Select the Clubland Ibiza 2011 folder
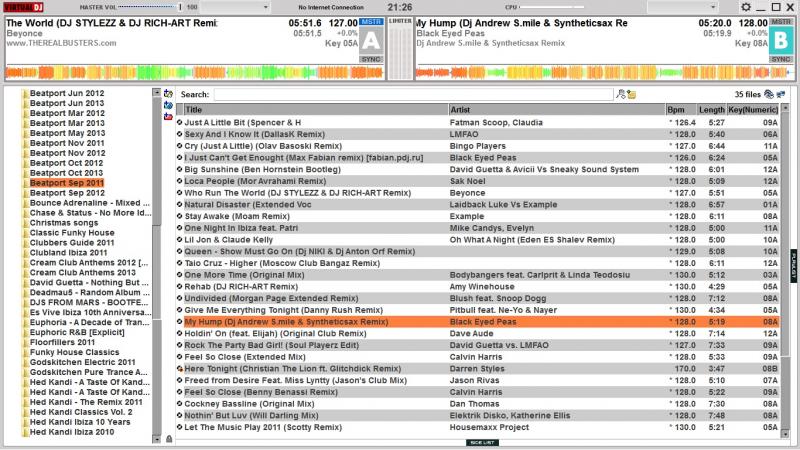 [x=68, y=253]
